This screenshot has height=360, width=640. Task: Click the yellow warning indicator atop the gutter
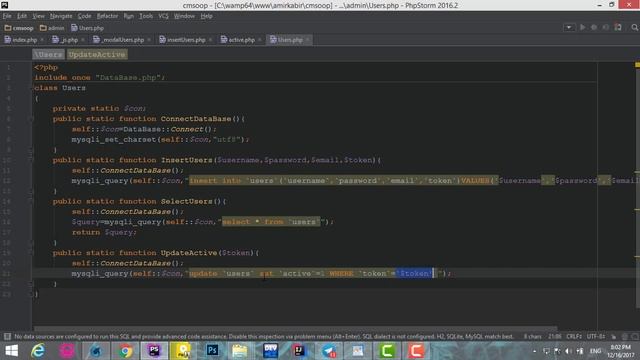(637, 64)
